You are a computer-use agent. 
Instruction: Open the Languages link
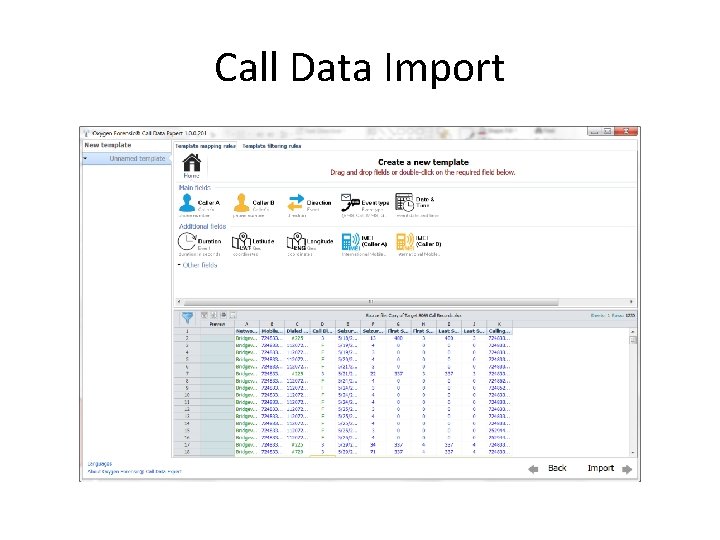(100, 464)
